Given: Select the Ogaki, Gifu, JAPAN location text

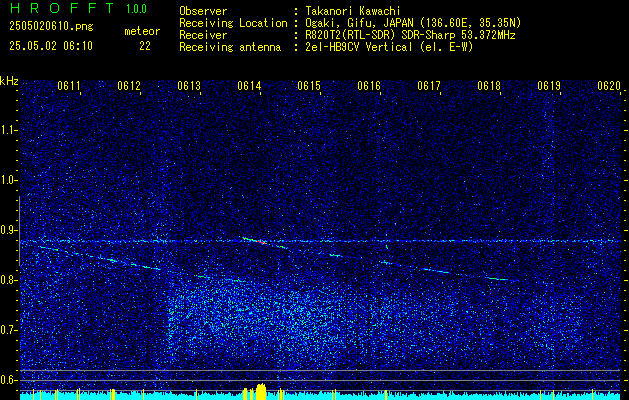Looking at the screenshot, I should pyautogui.click(x=413, y=23).
